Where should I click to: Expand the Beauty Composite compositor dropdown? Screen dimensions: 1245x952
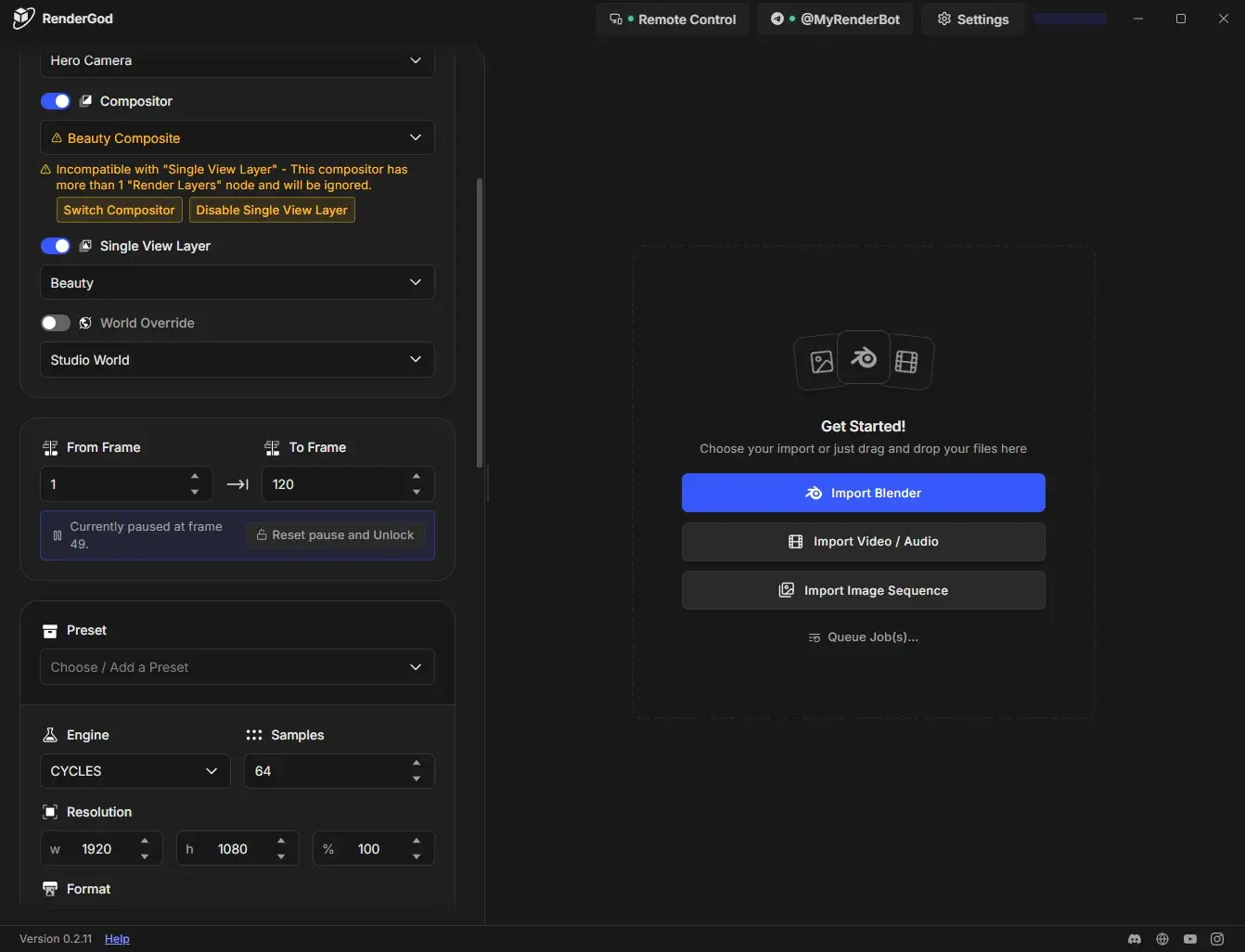[237, 138]
